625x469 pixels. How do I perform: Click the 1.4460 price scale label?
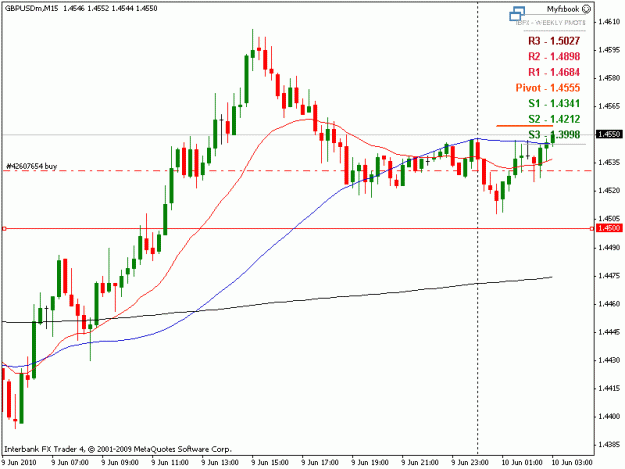pyautogui.click(x=609, y=304)
